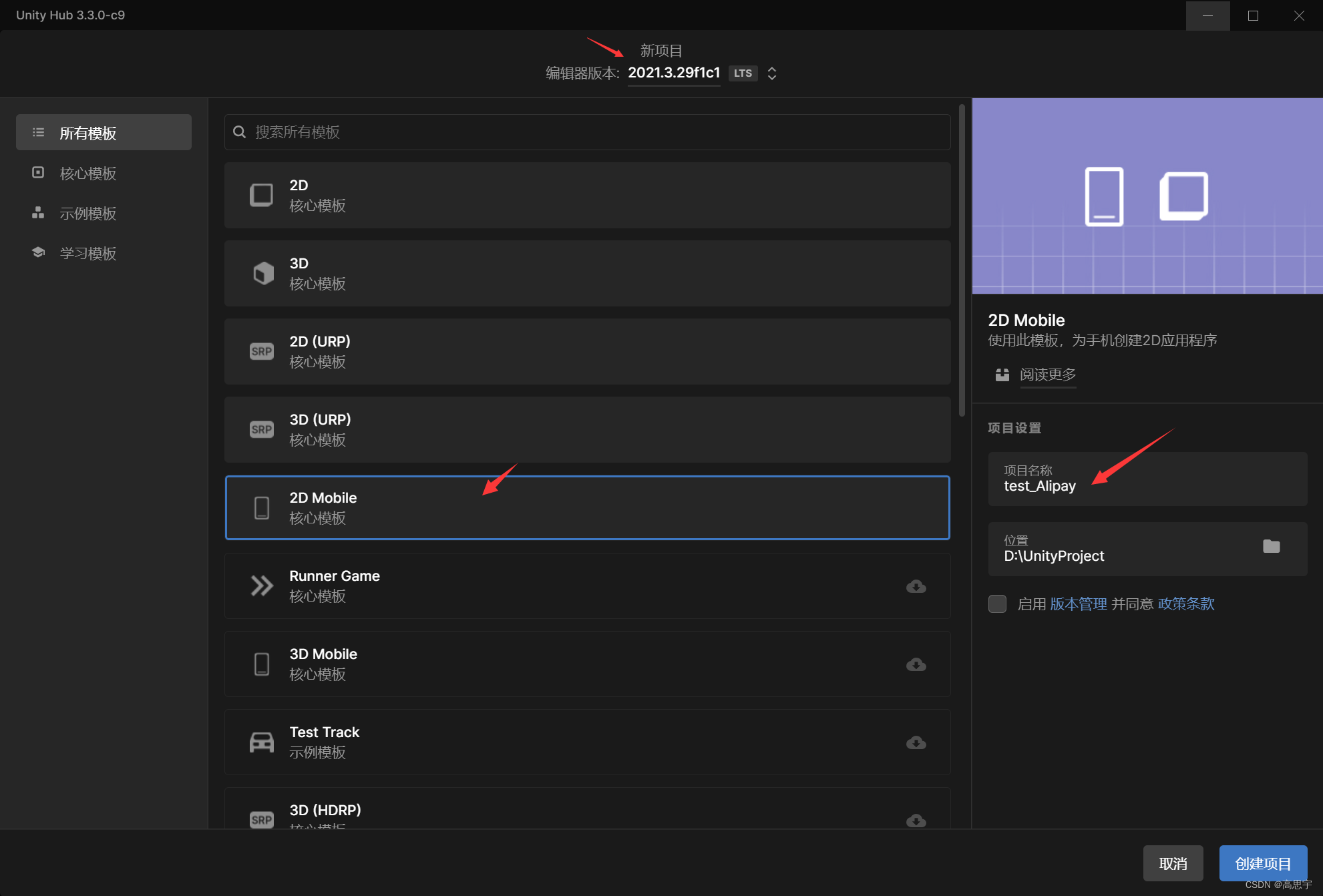Choose the 3D Mobile template row
The image size is (1323, 896).
point(587,664)
